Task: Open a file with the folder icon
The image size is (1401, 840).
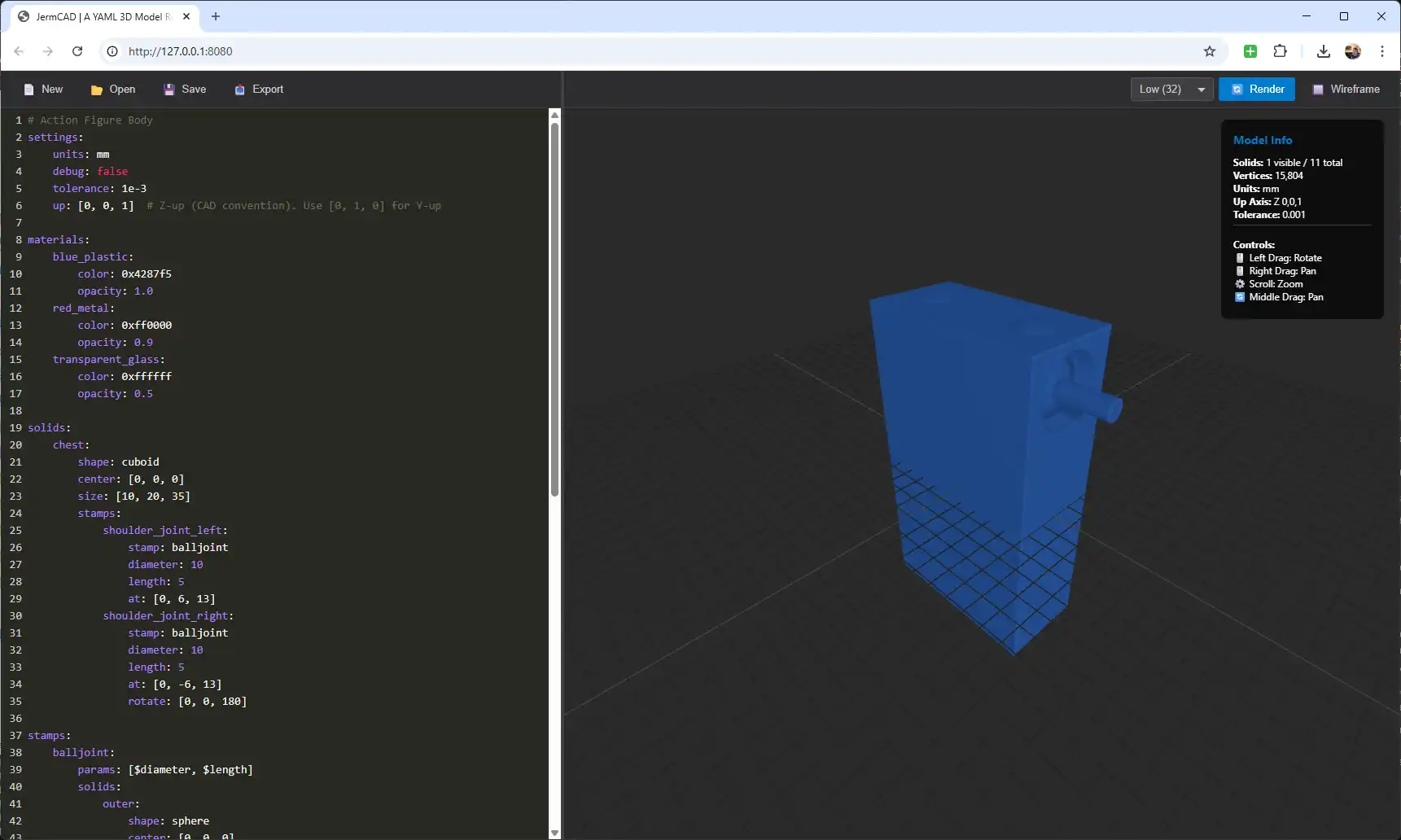Action: tap(97, 90)
